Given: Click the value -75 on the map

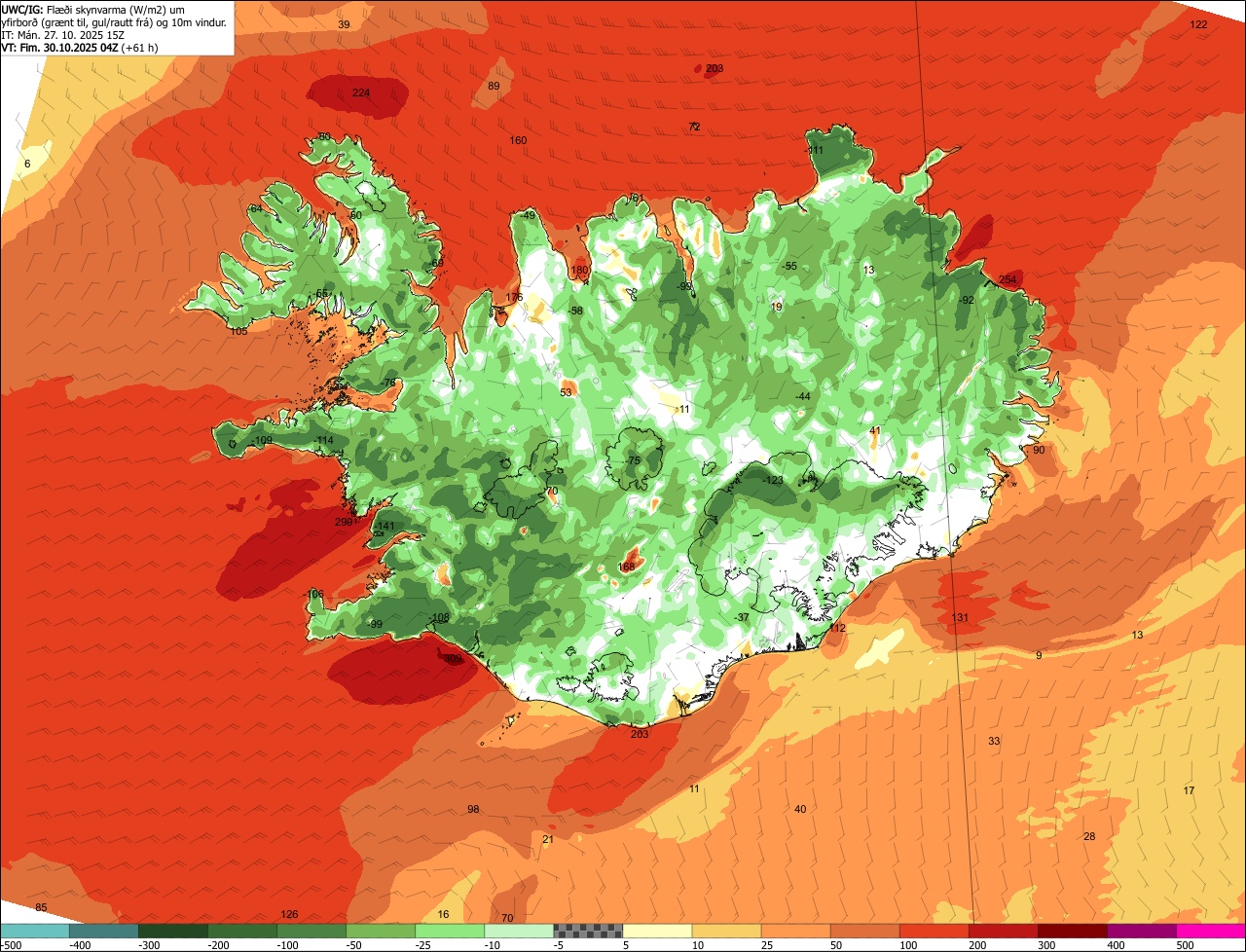Looking at the screenshot, I should click(x=633, y=460).
